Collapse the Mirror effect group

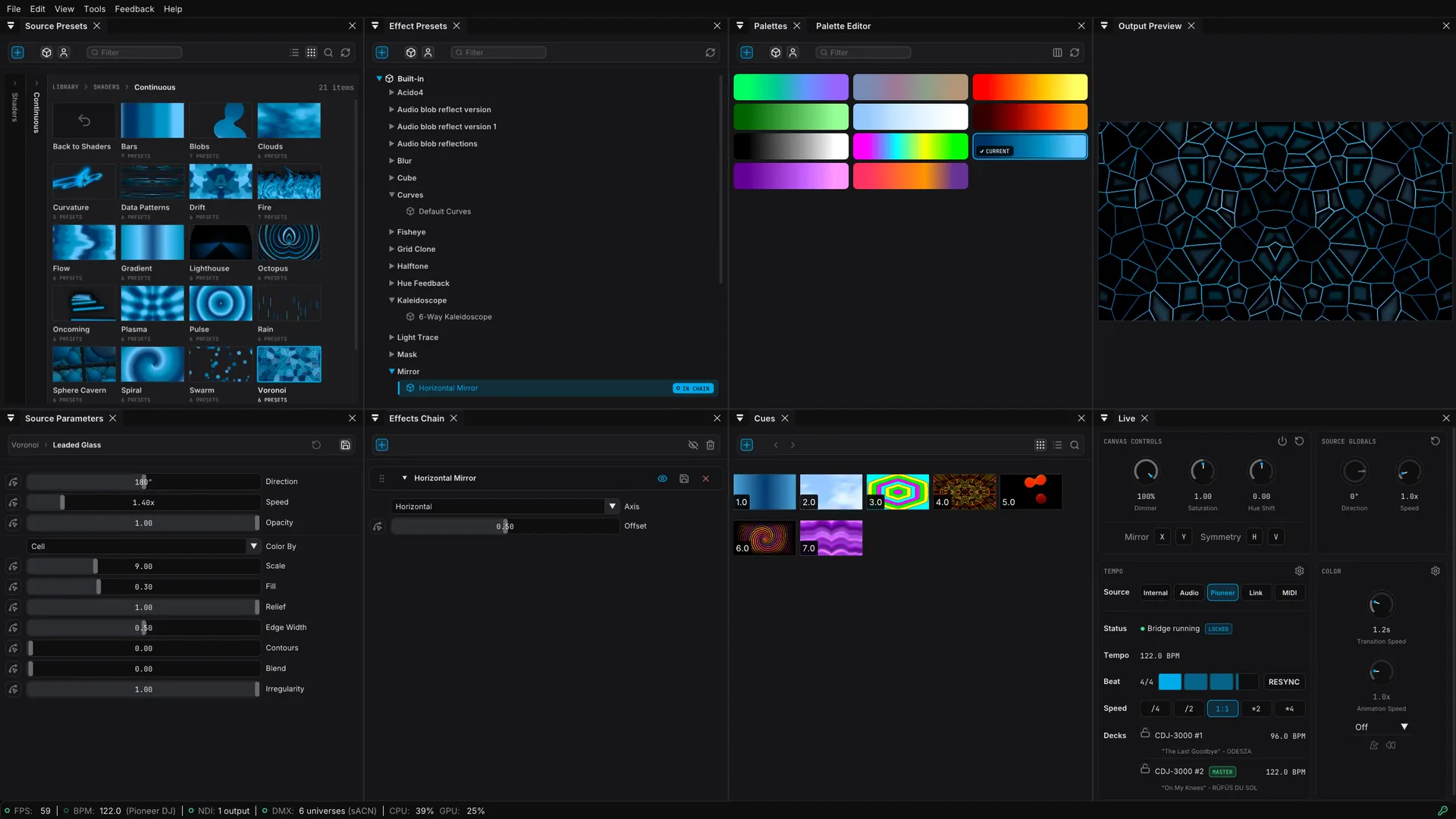(x=391, y=372)
